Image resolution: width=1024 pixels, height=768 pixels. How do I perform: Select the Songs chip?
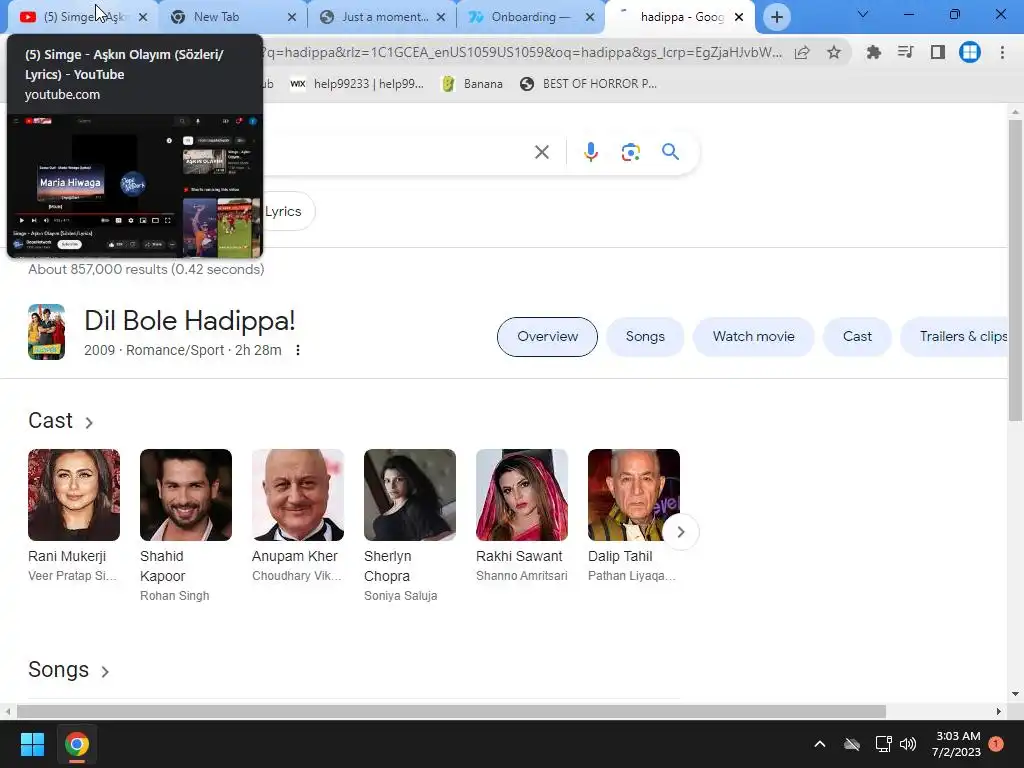point(645,337)
